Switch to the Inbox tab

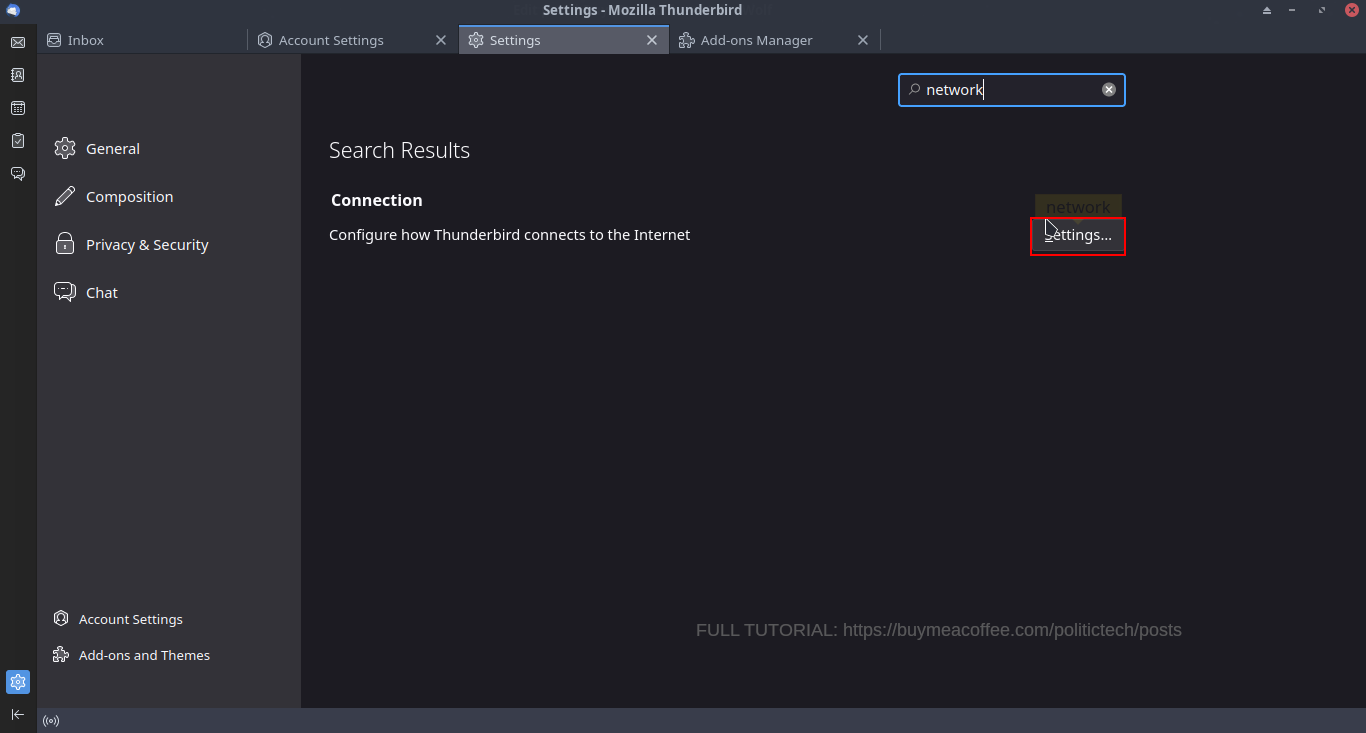point(143,40)
